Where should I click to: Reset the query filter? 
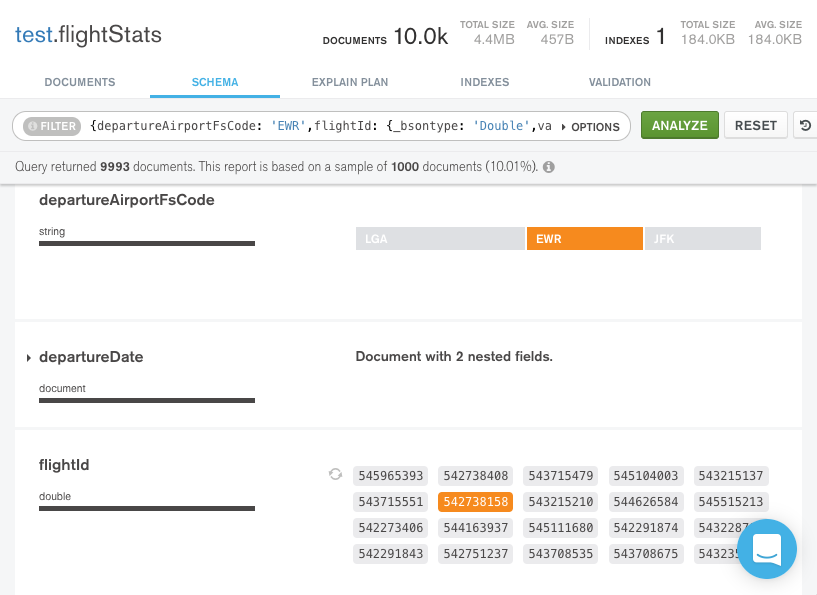(x=755, y=126)
